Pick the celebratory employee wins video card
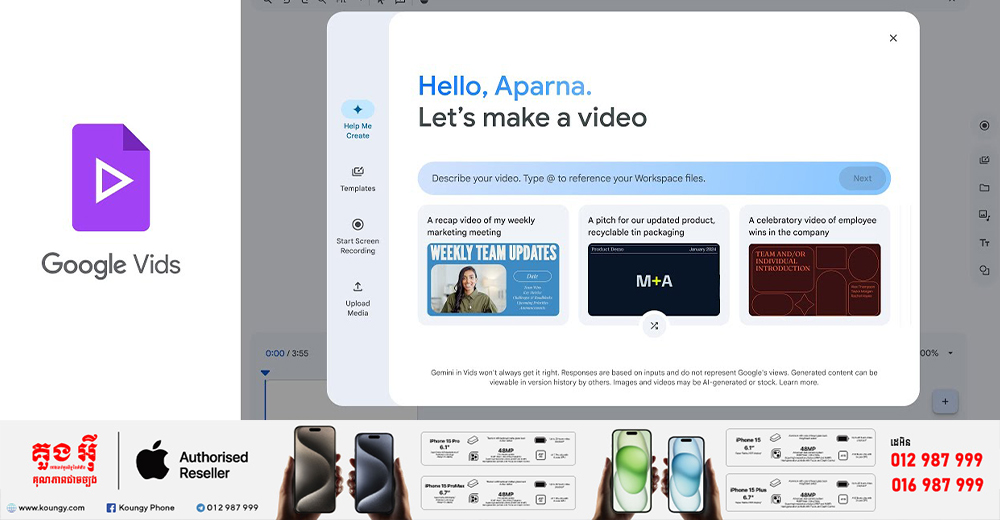 pos(814,265)
